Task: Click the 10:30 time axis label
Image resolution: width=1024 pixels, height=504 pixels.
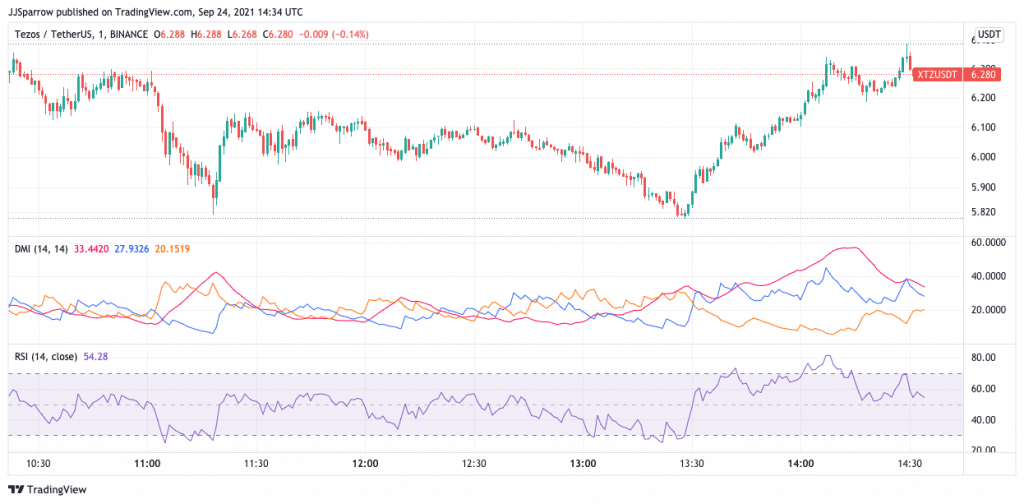Action: pyautogui.click(x=39, y=464)
